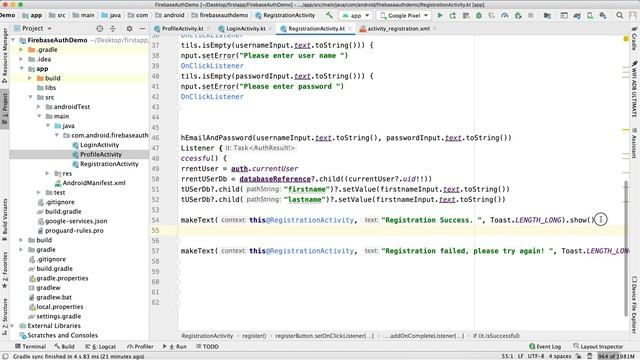The height and width of the screenshot is (360, 640).
Task: Open the AVD Manager icon
Action: click(x=590, y=16)
